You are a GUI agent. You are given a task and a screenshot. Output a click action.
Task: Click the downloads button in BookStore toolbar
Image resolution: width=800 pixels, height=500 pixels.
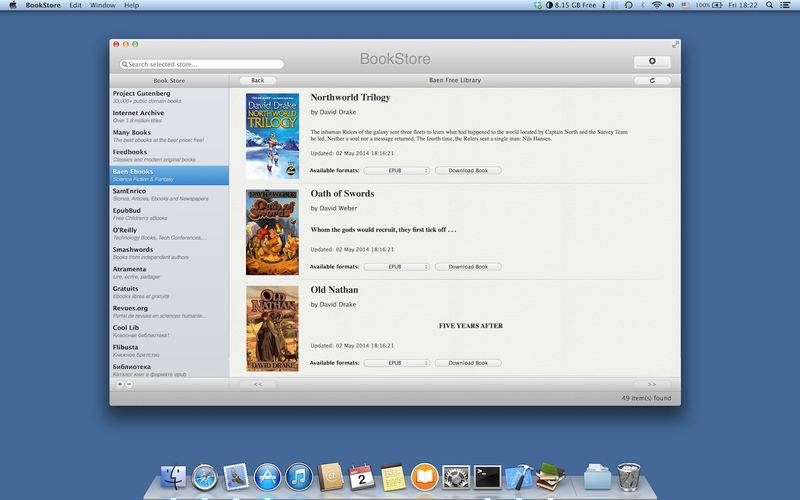[x=652, y=61]
